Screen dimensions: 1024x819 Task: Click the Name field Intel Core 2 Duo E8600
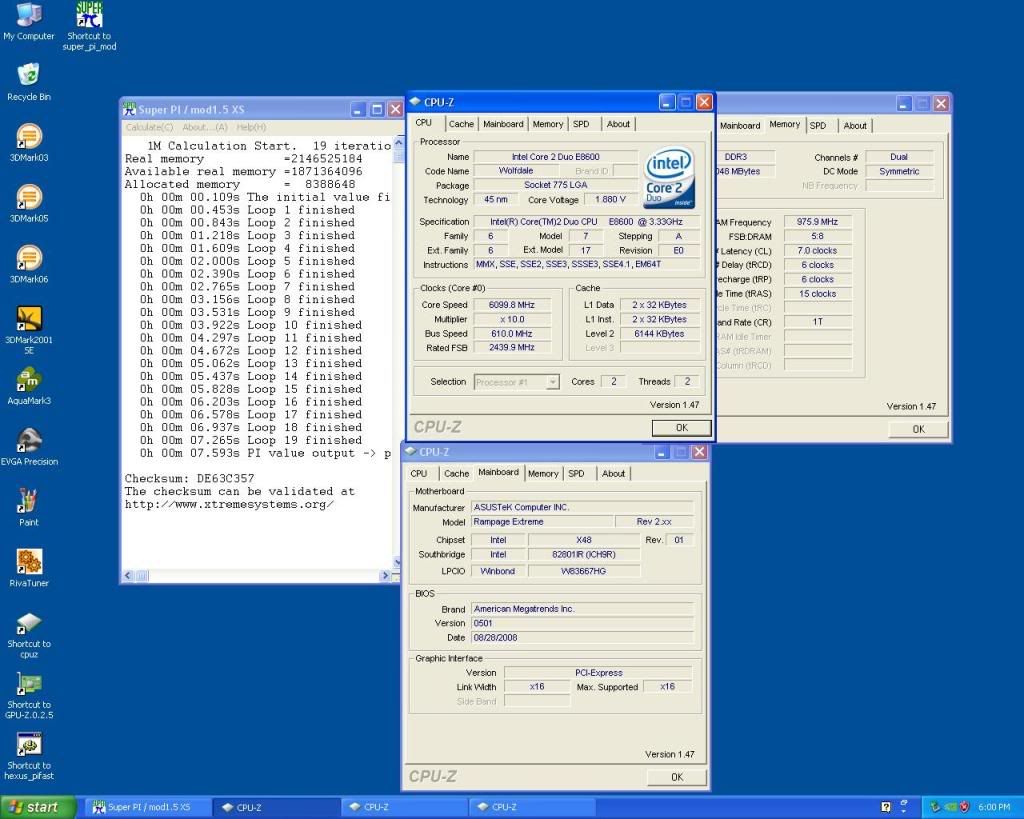(556, 157)
